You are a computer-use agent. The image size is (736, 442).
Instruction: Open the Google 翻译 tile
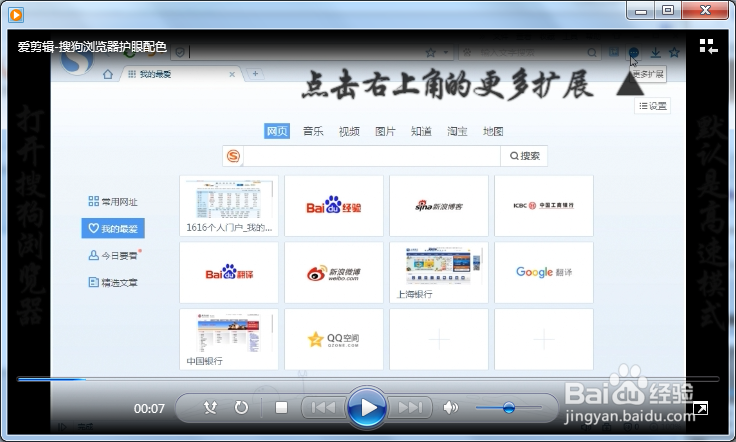coord(544,273)
